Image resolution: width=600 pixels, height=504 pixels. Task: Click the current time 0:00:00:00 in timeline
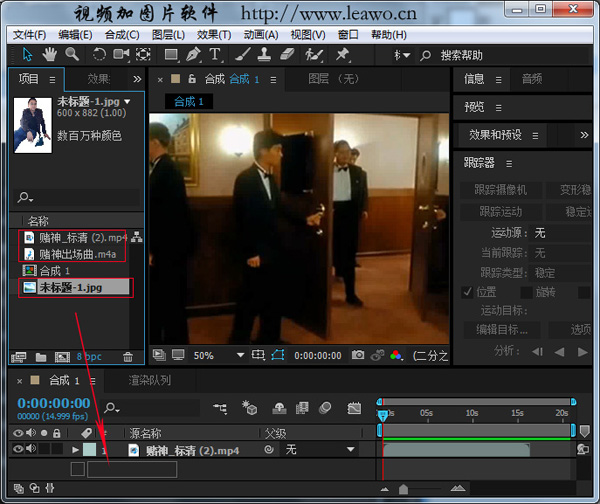pyautogui.click(x=54, y=403)
